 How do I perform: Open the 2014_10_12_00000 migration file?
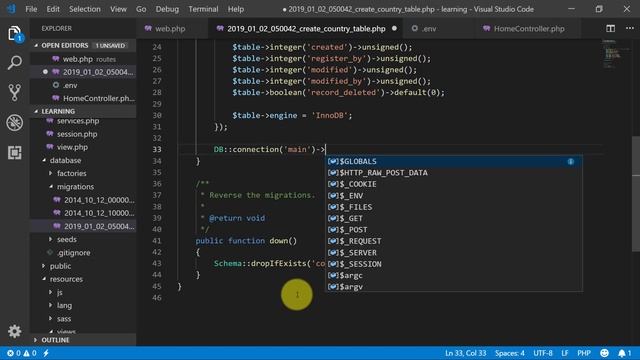tap(83, 200)
